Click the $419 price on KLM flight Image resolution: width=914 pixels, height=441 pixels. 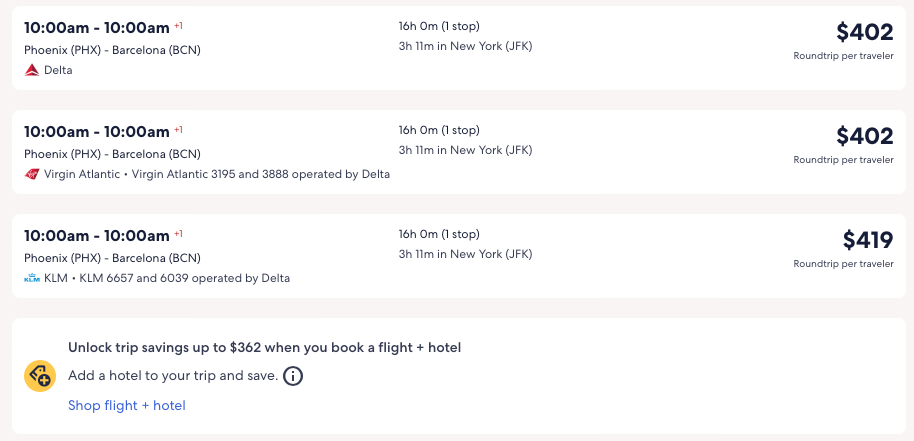[868, 240]
